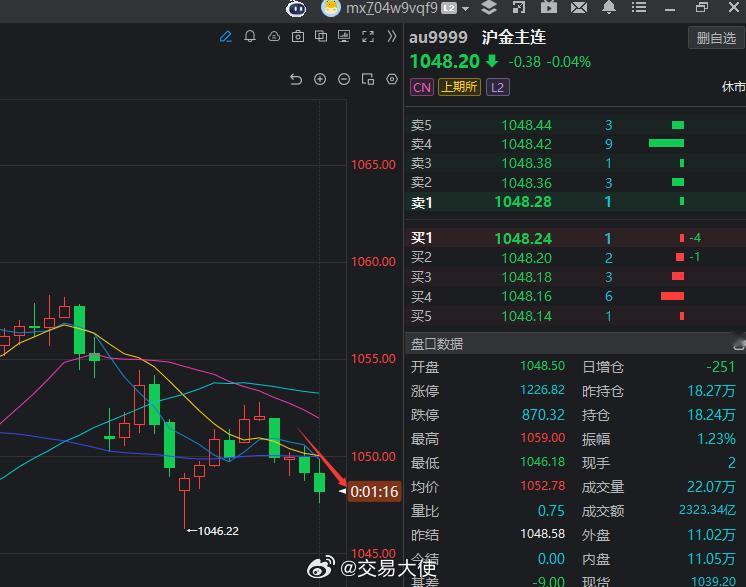Viewport: 746px width, 587px height.
Task: Click the mxZ04w9vqf9 username
Action: (x=392, y=8)
